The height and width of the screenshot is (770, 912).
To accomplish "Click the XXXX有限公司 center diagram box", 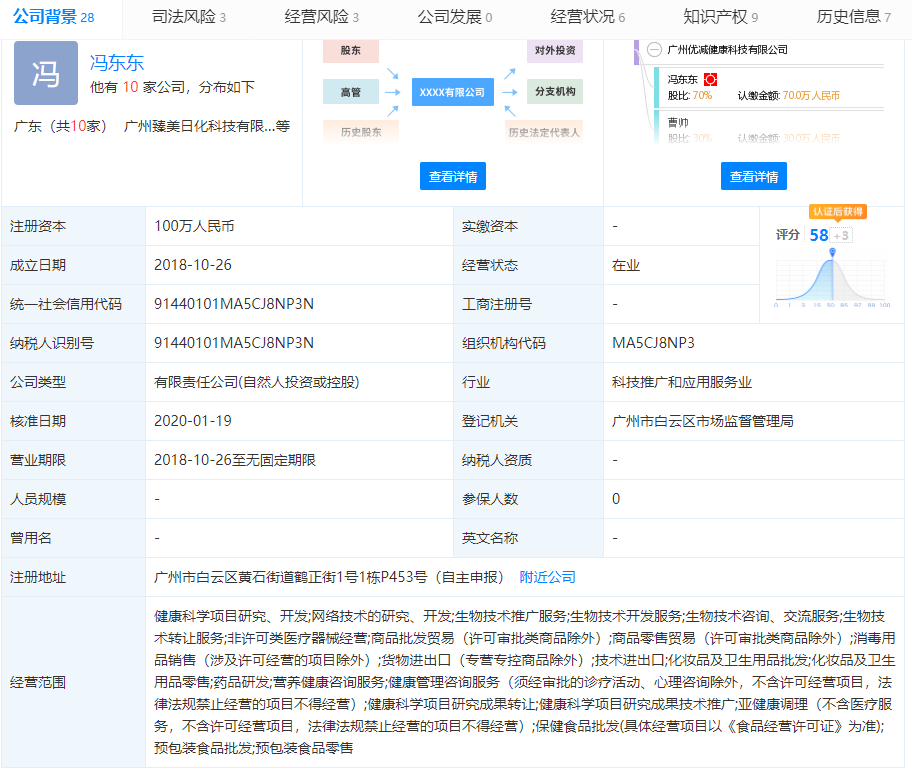I will (x=451, y=92).
